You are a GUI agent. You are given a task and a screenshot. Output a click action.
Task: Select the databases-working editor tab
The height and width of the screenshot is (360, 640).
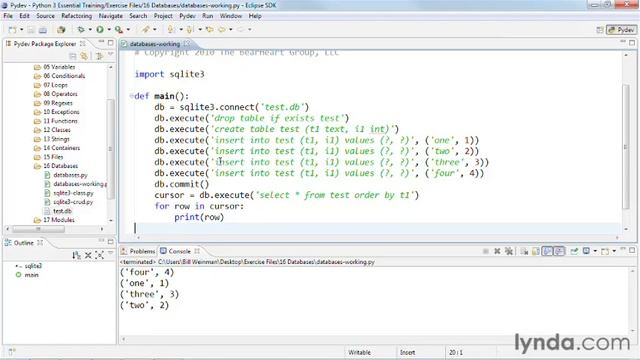pos(155,44)
